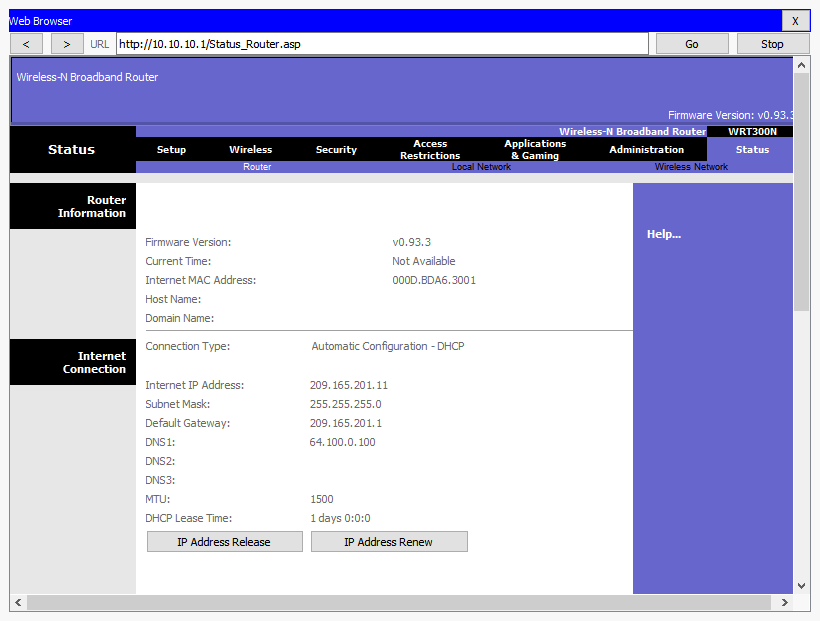Select the Access Restrictions tab
Screen dimensions: 820x621
click(x=430, y=150)
